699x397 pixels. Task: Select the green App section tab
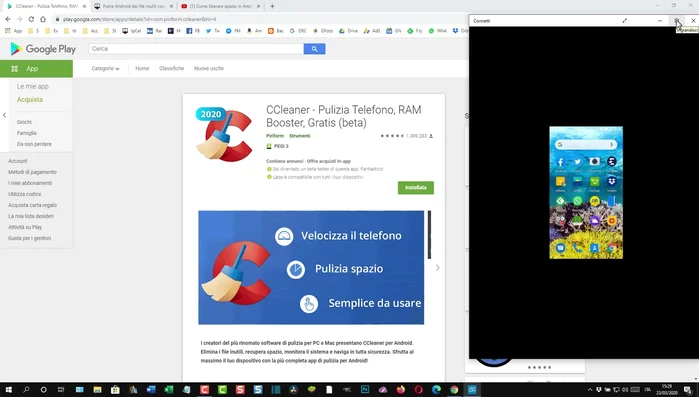[37, 69]
